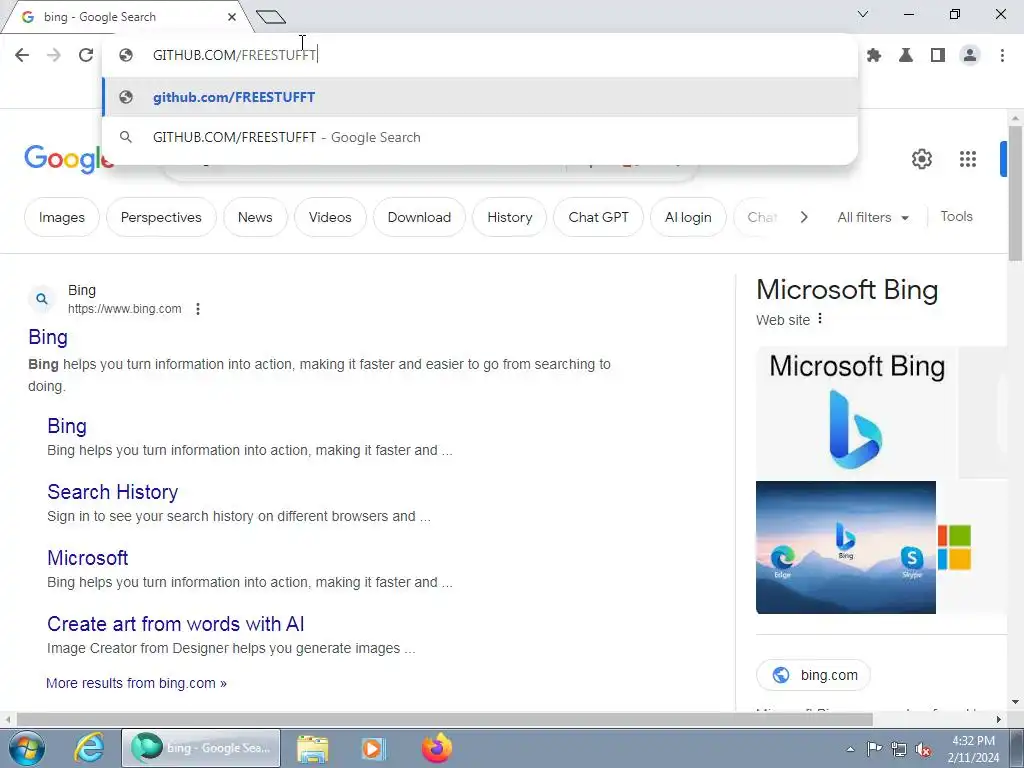Click the Chrome Labs flask icon

pos(906,56)
